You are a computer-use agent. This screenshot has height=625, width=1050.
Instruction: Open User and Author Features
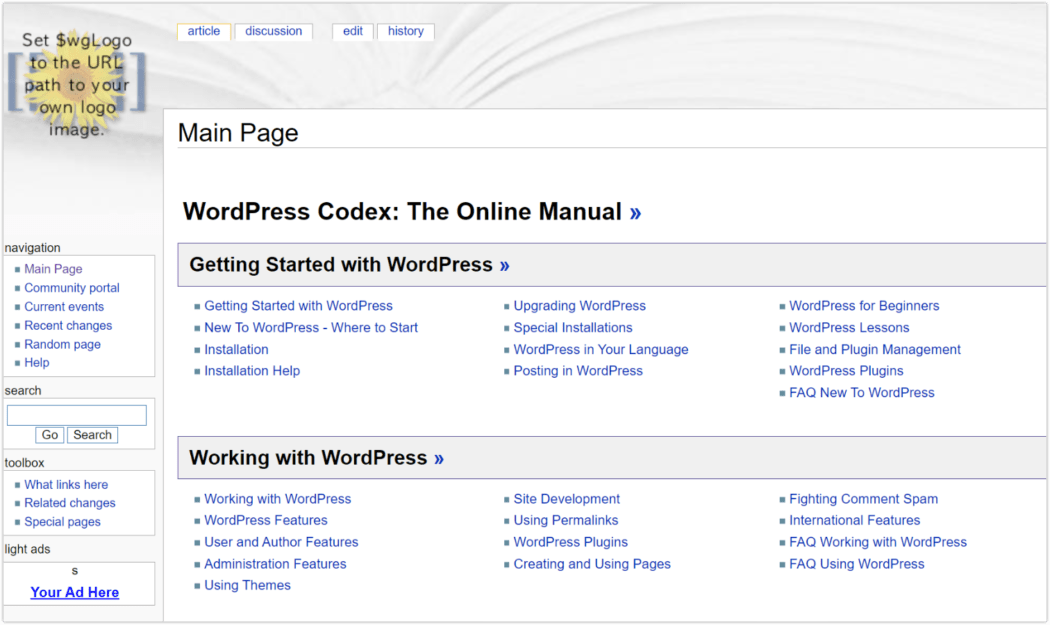[281, 542]
